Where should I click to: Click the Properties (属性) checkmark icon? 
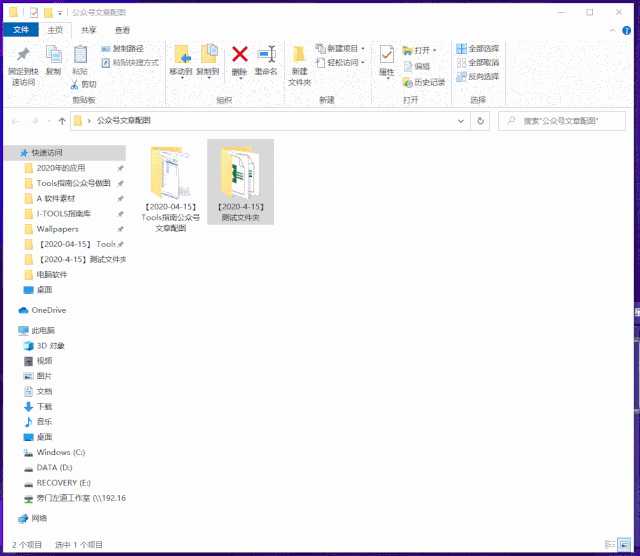(387, 55)
